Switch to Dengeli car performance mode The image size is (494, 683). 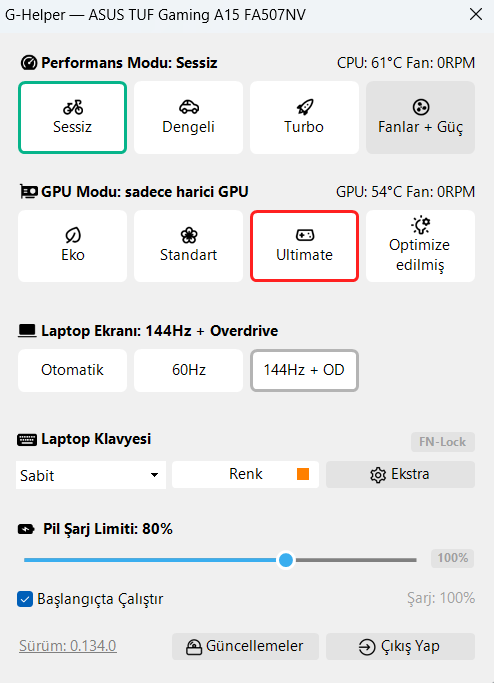click(188, 118)
